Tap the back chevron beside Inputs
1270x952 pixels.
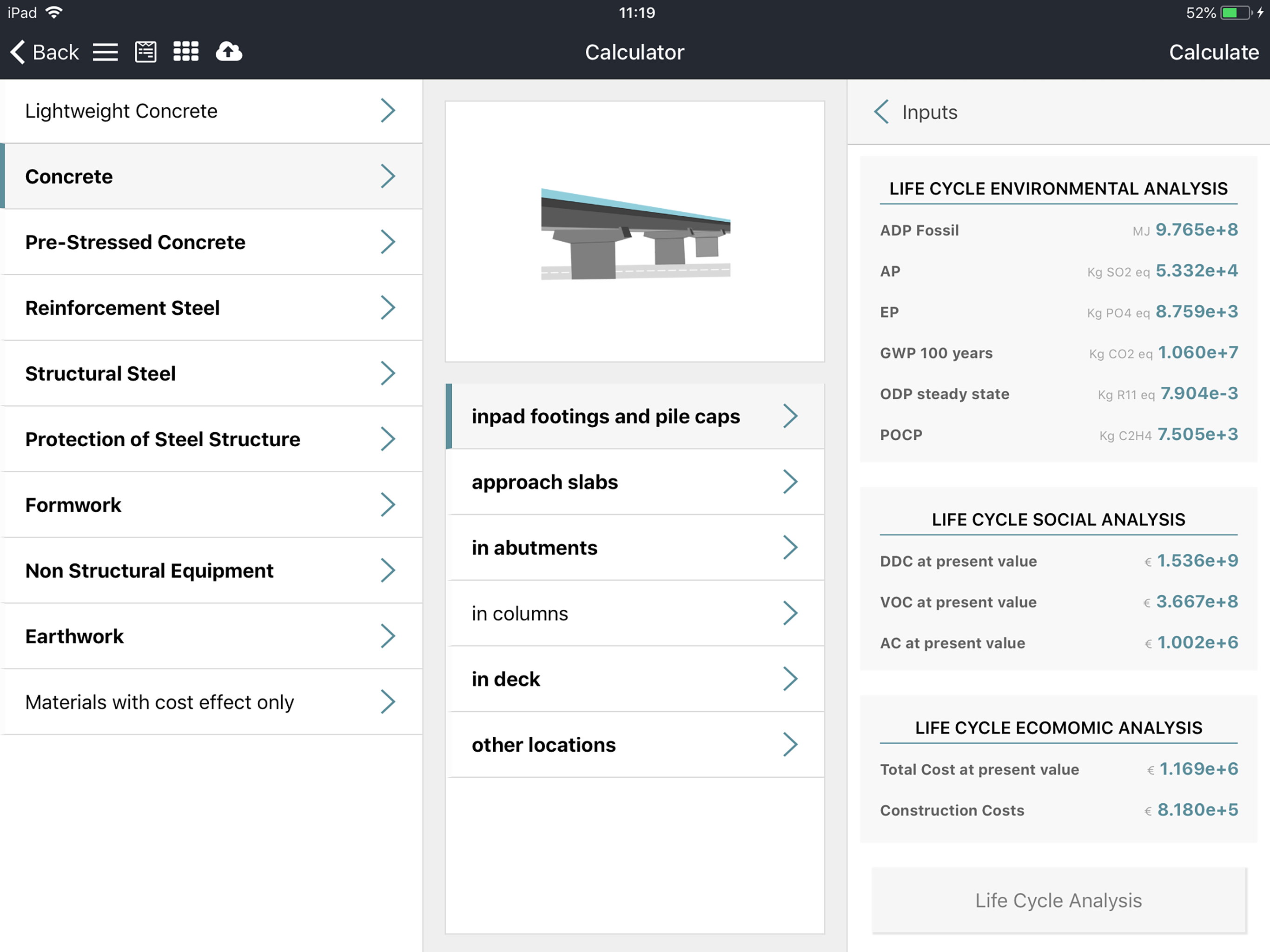pos(882,112)
